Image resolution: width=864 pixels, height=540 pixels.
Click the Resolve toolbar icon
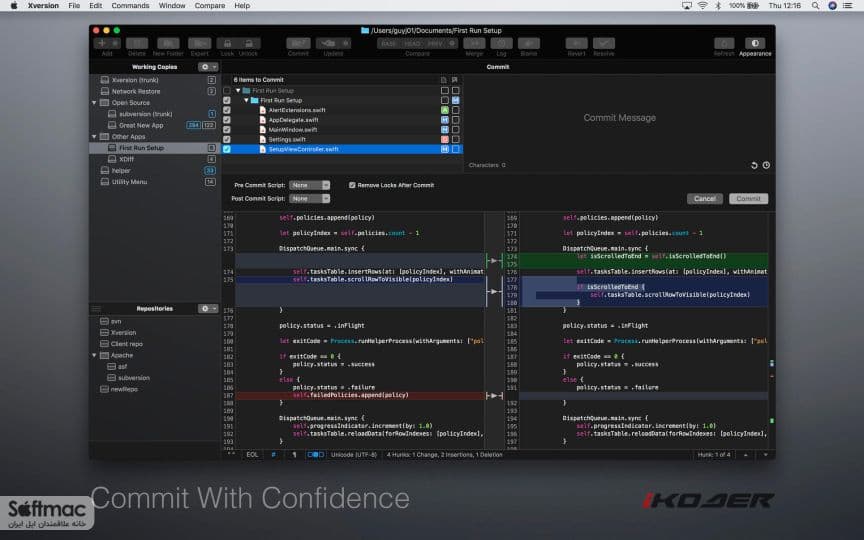pos(604,44)
